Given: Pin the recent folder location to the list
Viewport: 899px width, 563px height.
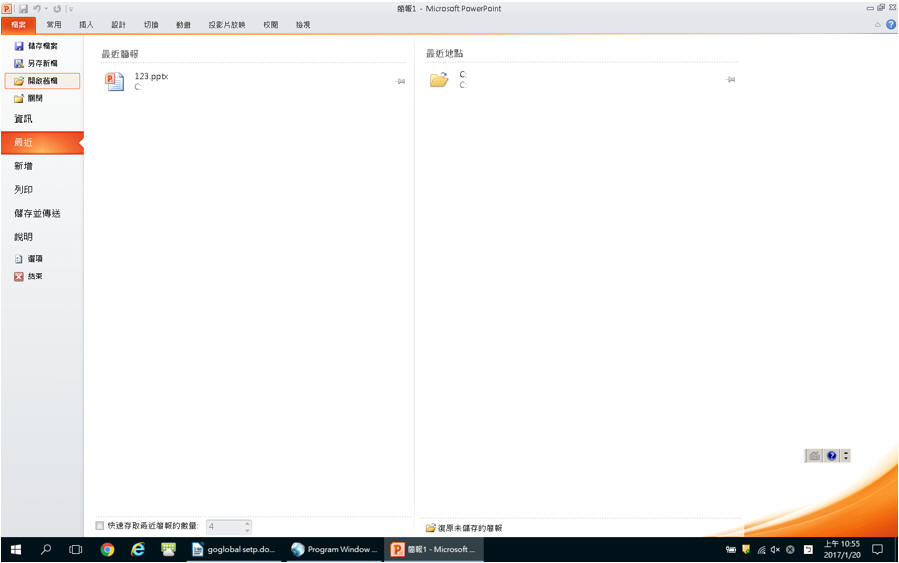Looking at the screenshot, I should (730, 80).
